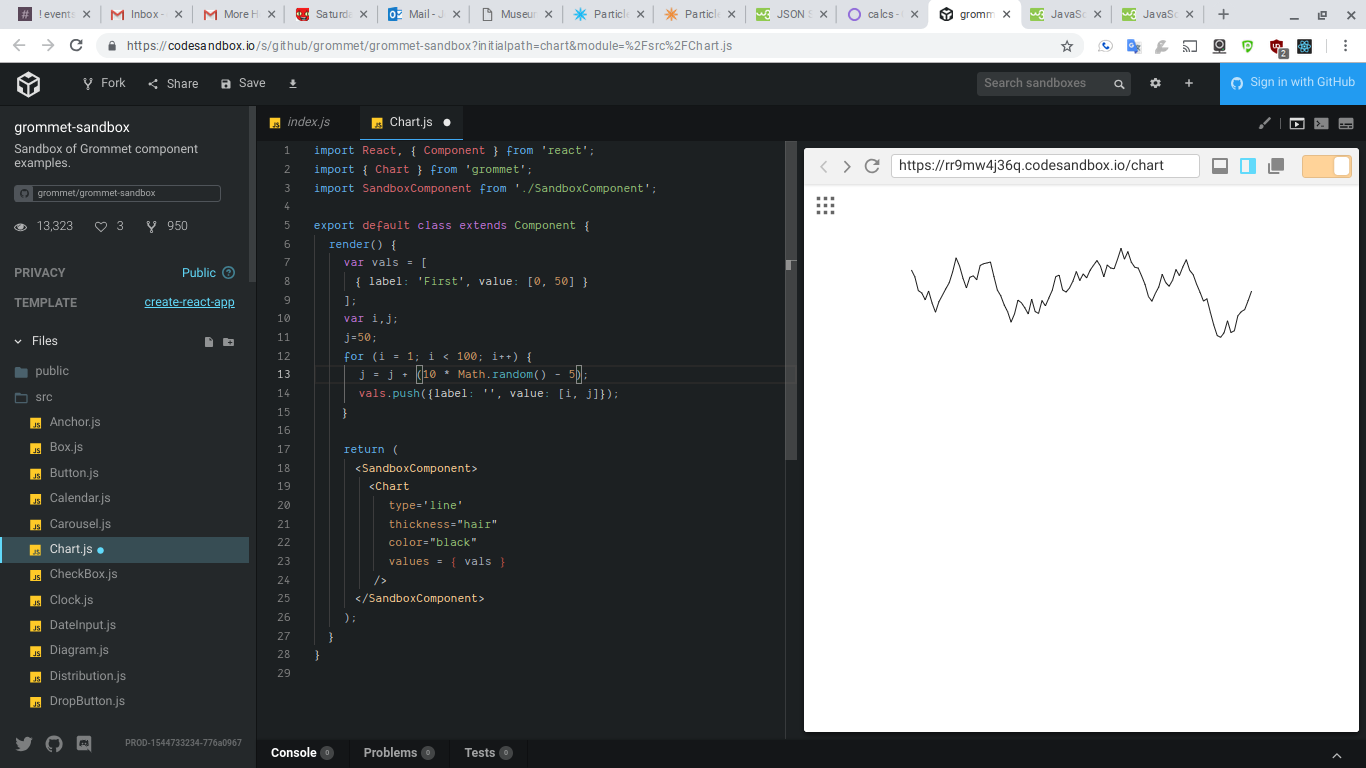Click the new folder icon in Files
This screenshot has width=1366, height=768.
229,342
